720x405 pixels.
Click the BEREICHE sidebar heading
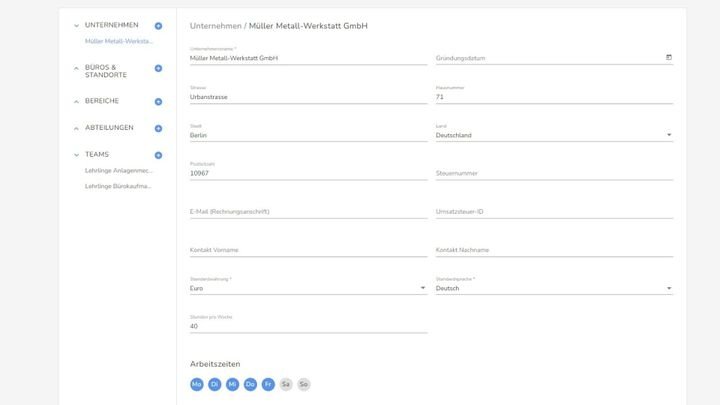coord(102,101)
